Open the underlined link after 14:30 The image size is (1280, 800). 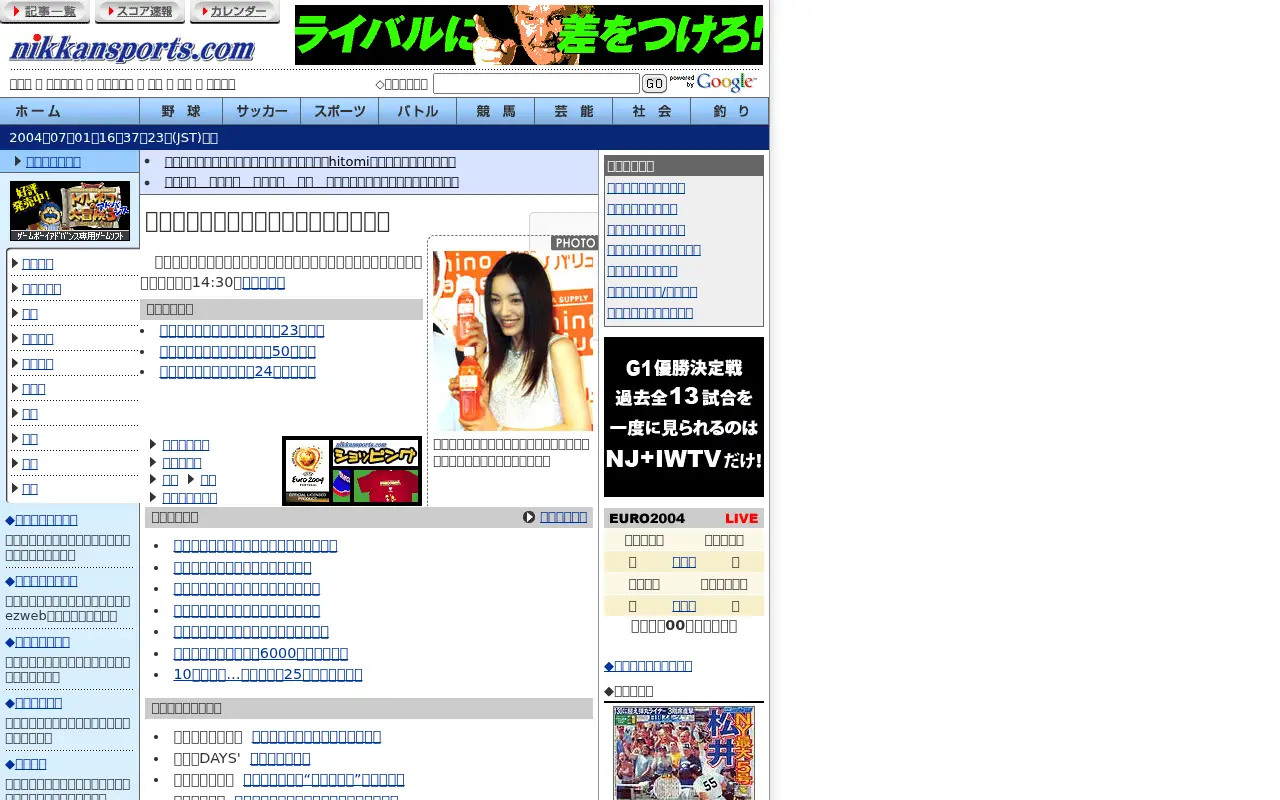click(263, 282)
